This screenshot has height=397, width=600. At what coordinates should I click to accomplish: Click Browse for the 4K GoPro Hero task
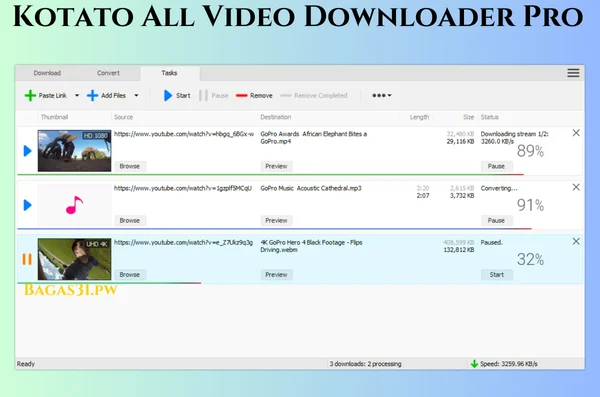coord(130,274)
